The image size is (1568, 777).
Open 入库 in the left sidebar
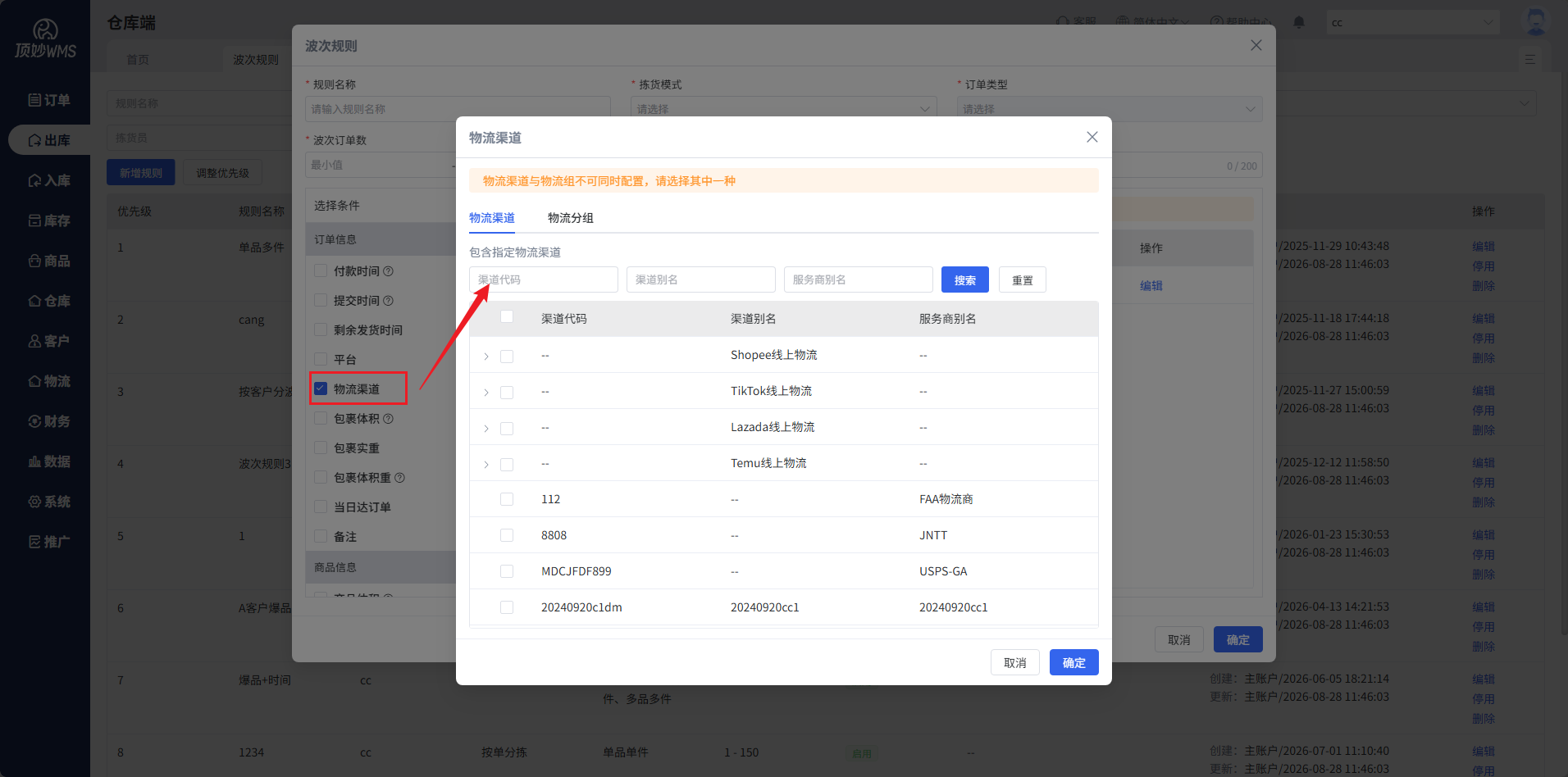49,180
